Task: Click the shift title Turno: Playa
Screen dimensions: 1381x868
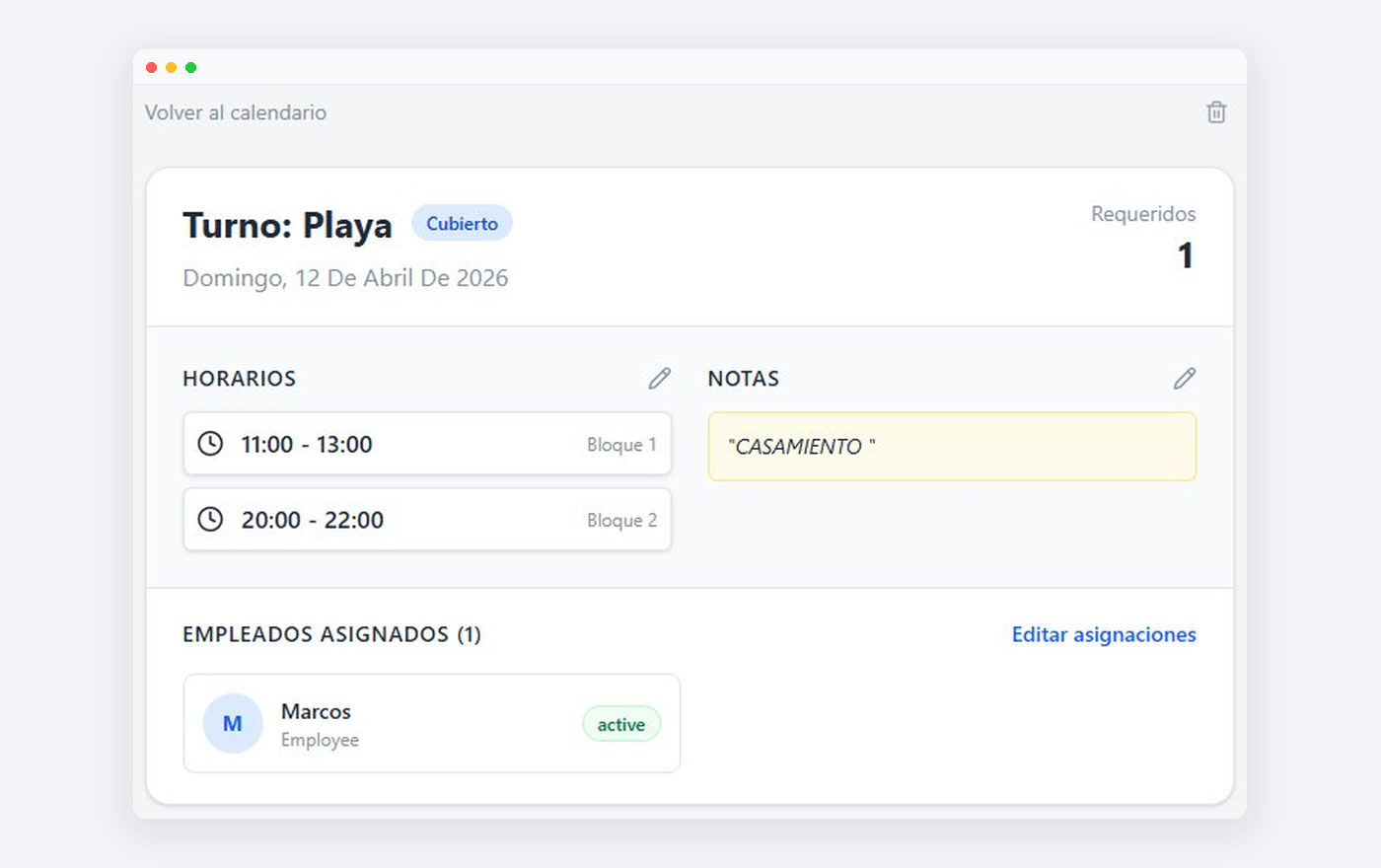Action: 287,224
